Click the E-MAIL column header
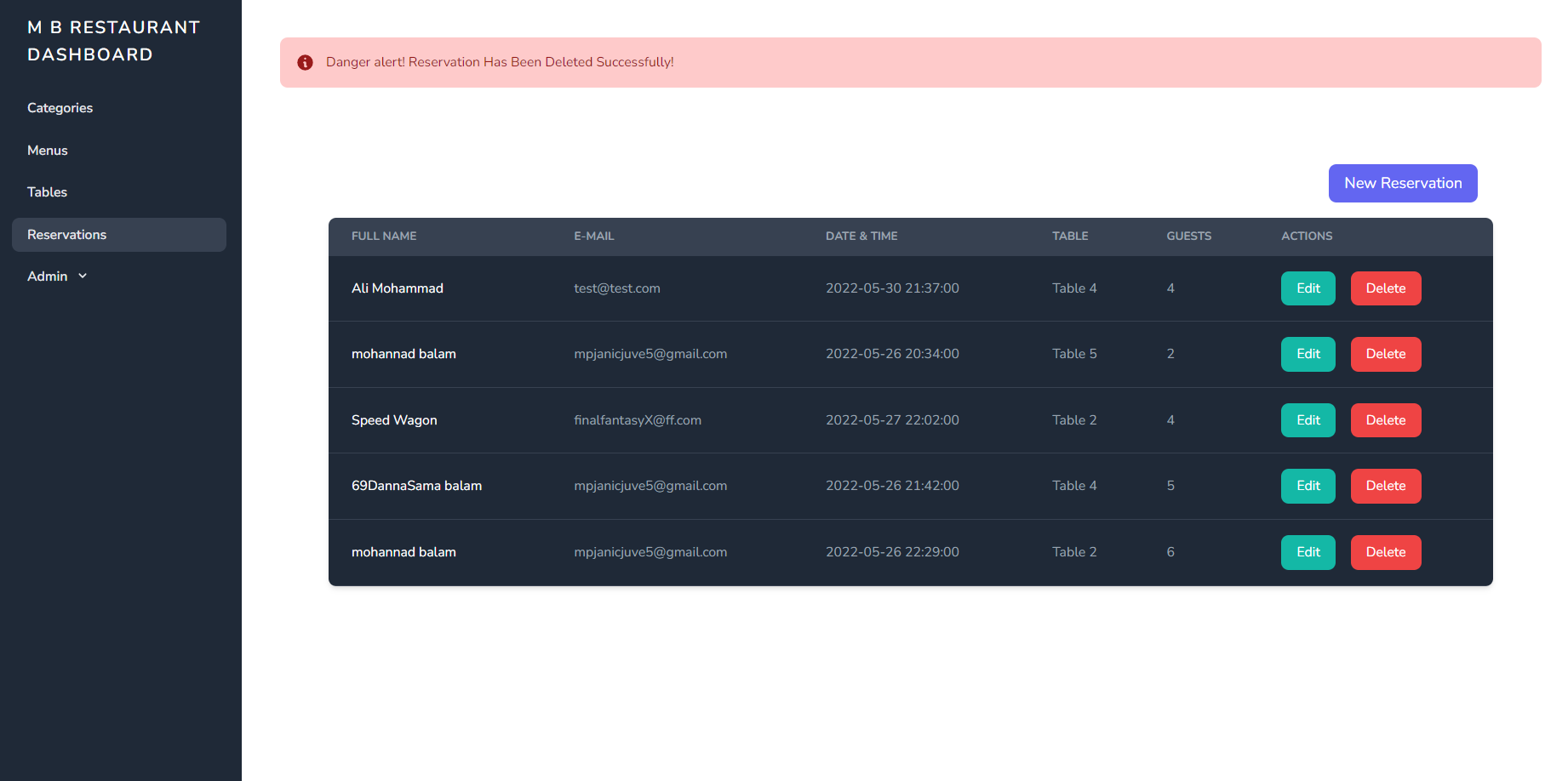The height and width of the screenshot is (781, 1568). pos(594,237)
